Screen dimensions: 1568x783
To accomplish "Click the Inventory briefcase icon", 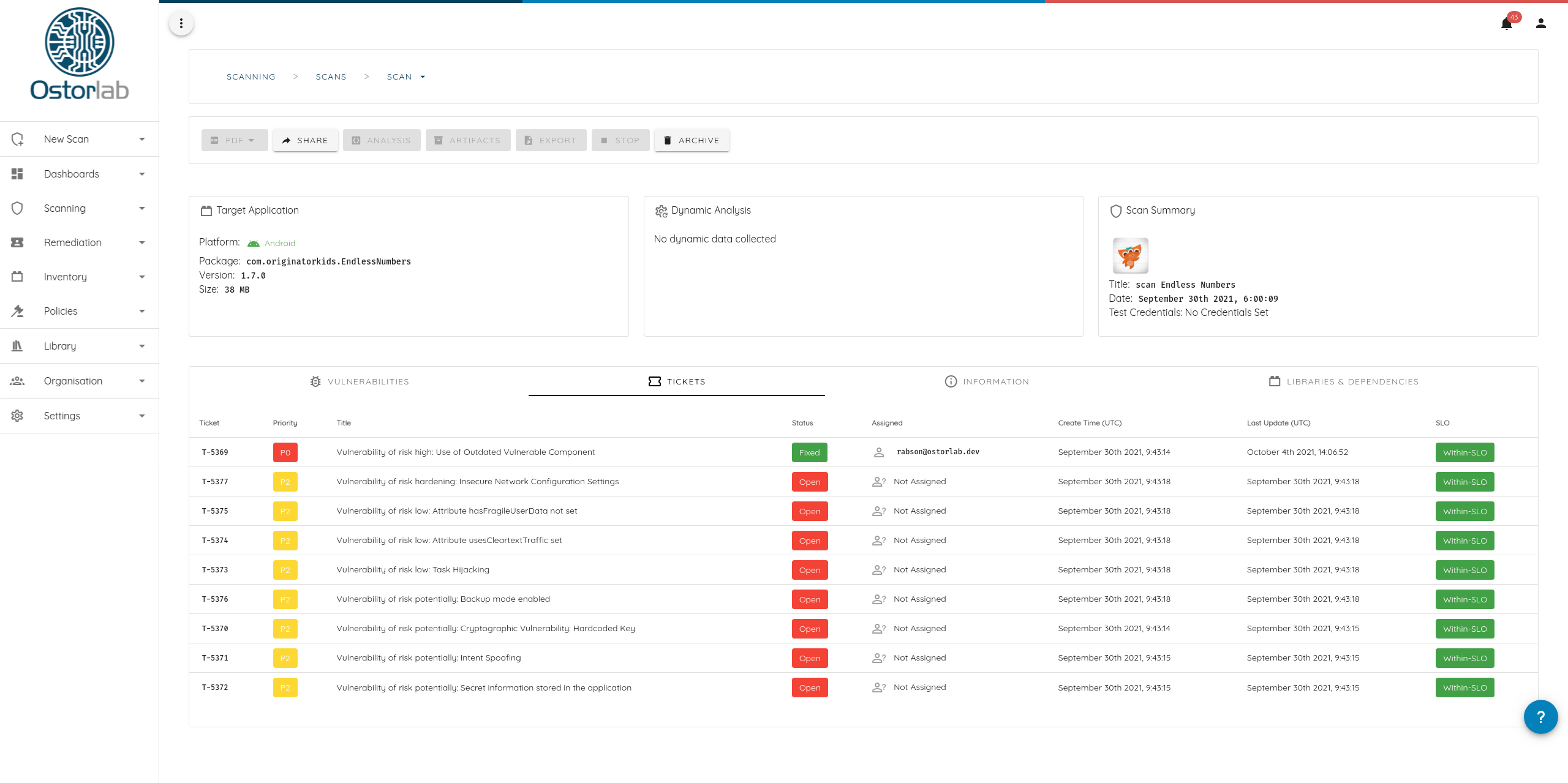I will pos(17,277).
